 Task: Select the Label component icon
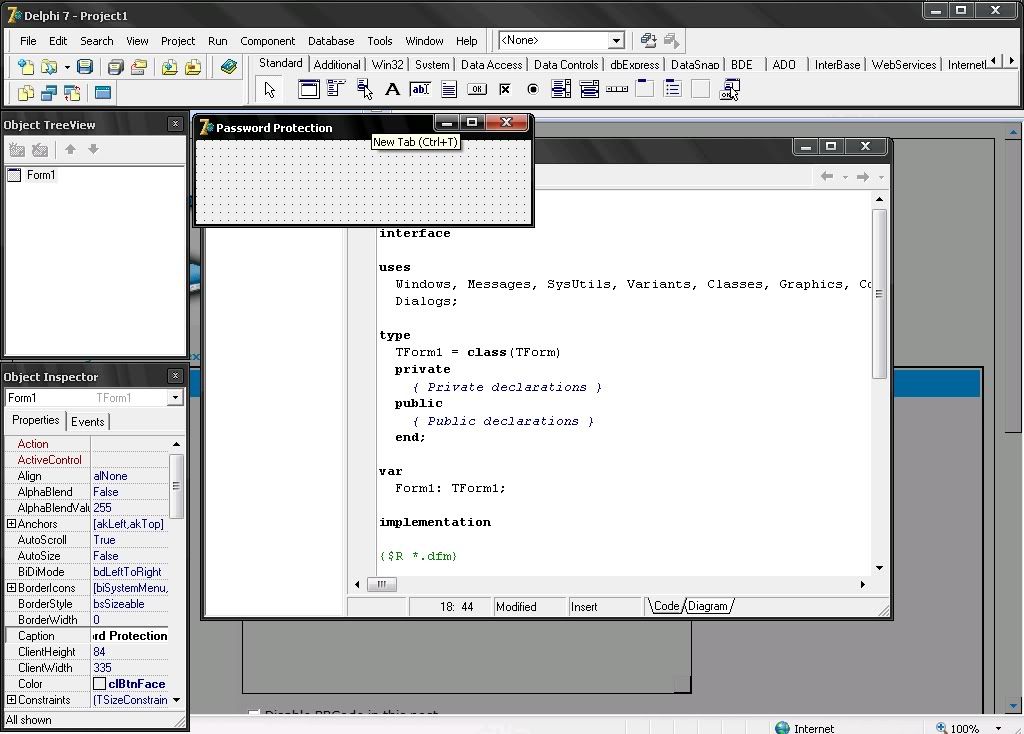pos(393,90)
